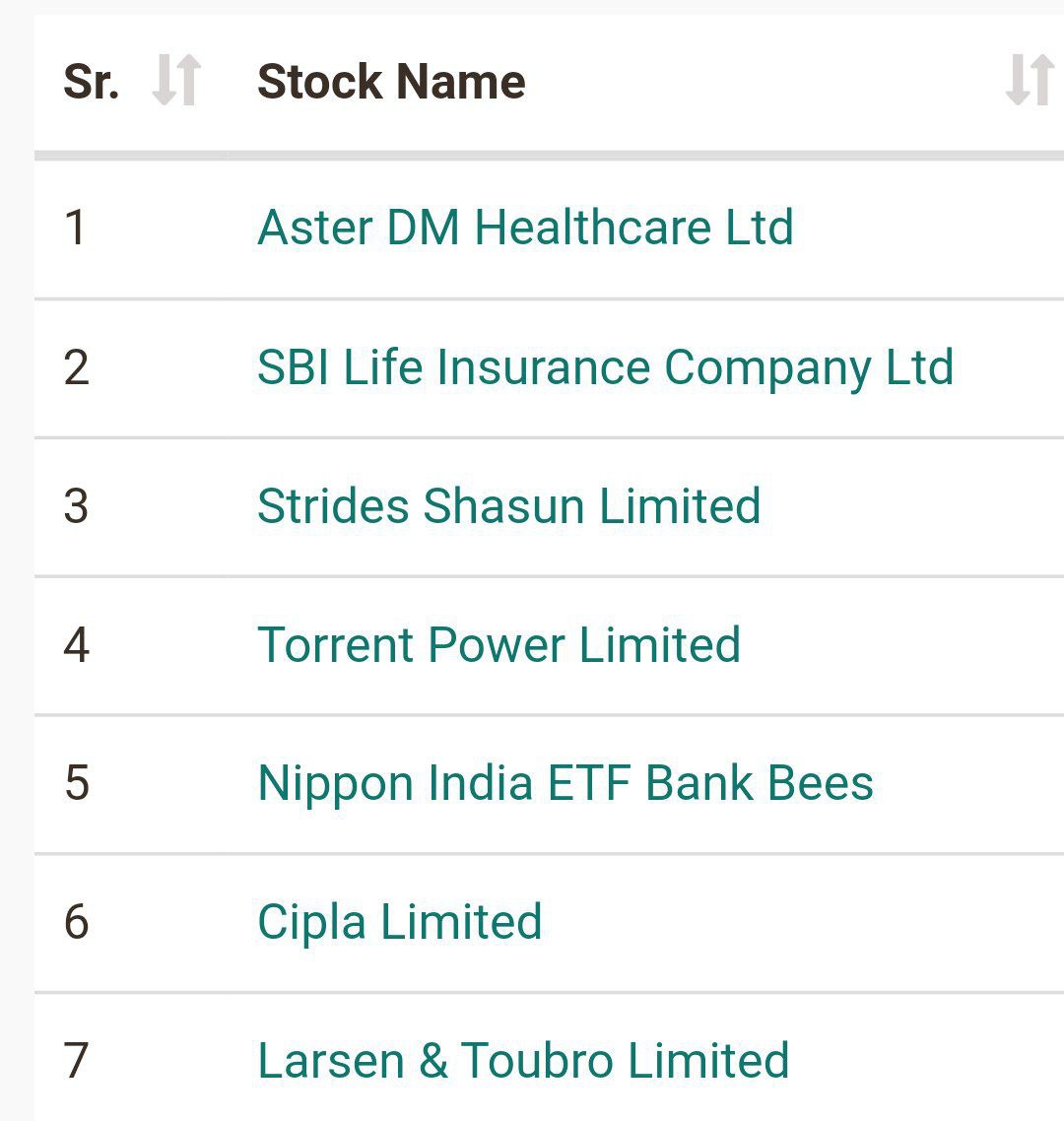Viewport: 1064px width, 1121px height.
Task: Click the down arrow of Stock Name sort icon
Action: (x=1018, y=81)
